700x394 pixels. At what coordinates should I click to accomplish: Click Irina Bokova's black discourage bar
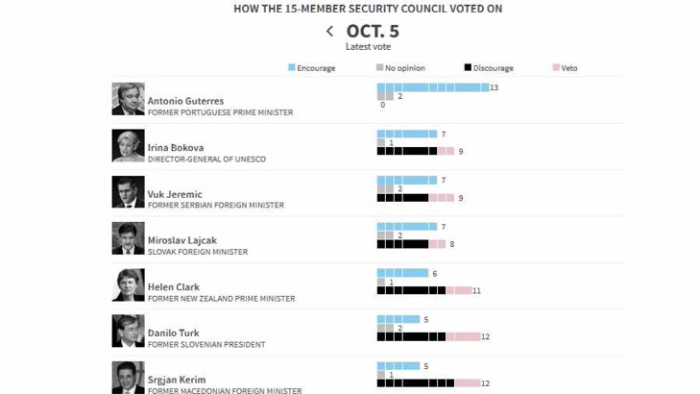tap(407, 151)
